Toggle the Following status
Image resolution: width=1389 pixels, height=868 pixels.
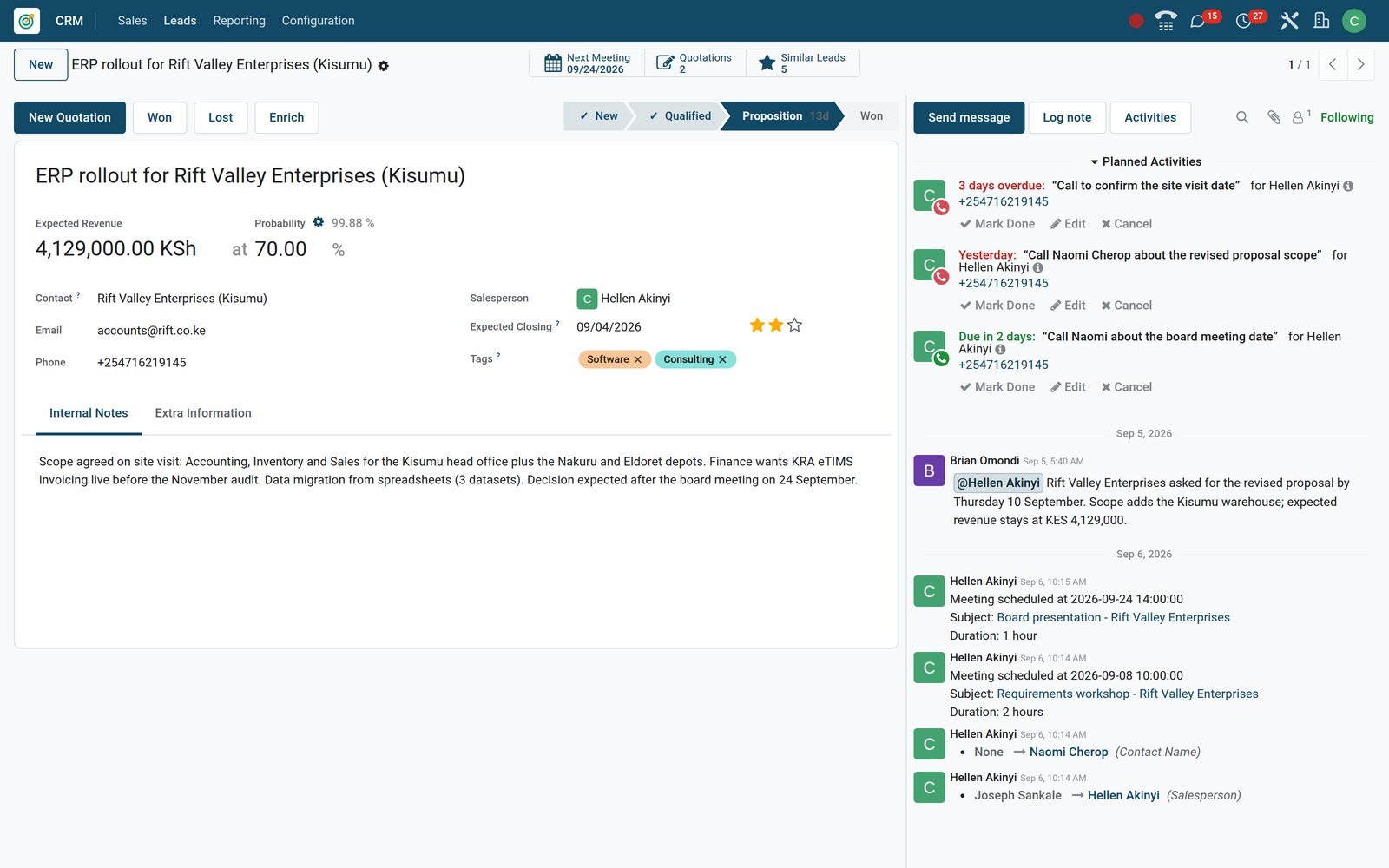(x=1346, y=117)
